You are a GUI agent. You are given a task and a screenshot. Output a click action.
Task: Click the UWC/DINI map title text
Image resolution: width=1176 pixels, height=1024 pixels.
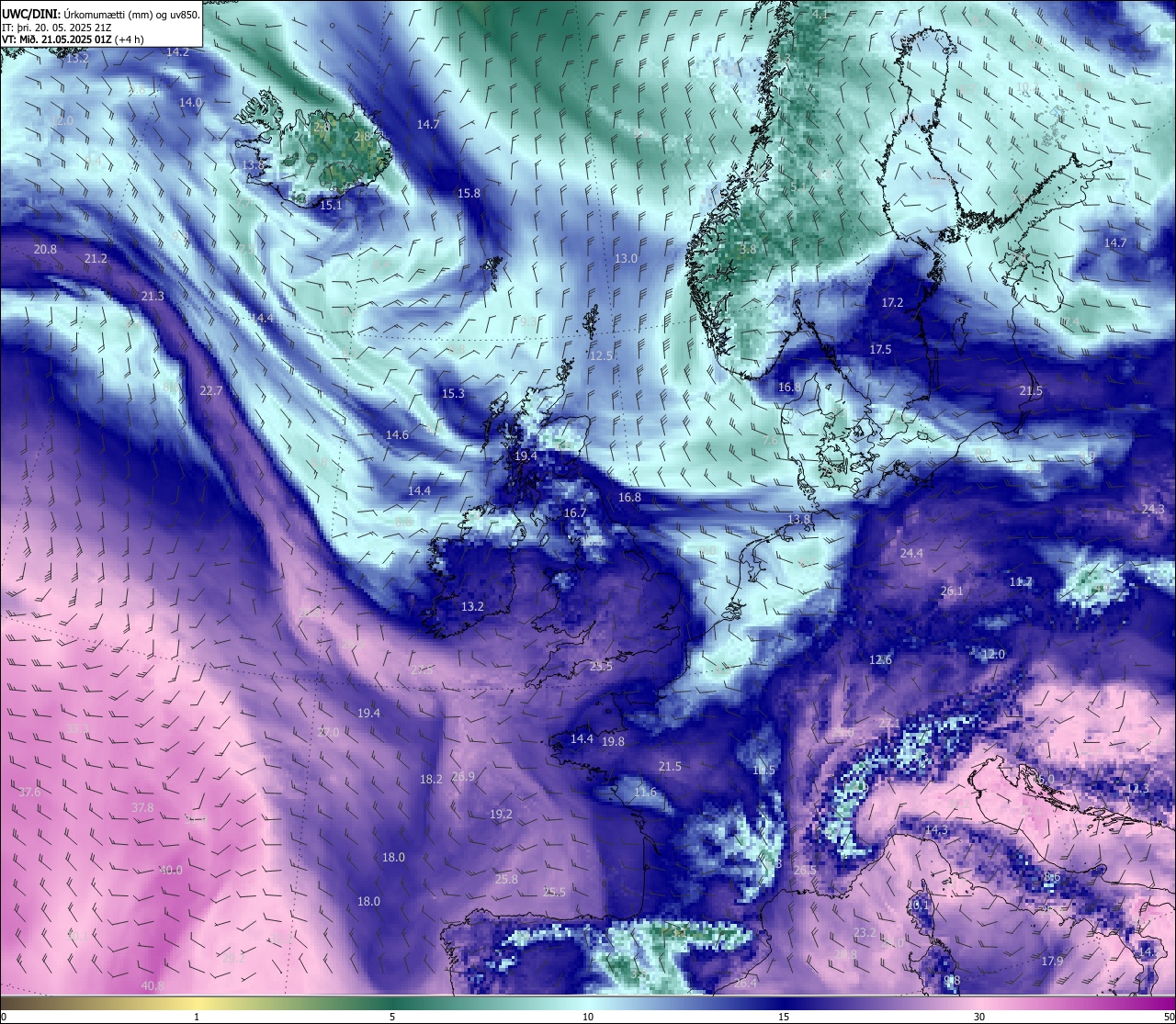(100, 14)
